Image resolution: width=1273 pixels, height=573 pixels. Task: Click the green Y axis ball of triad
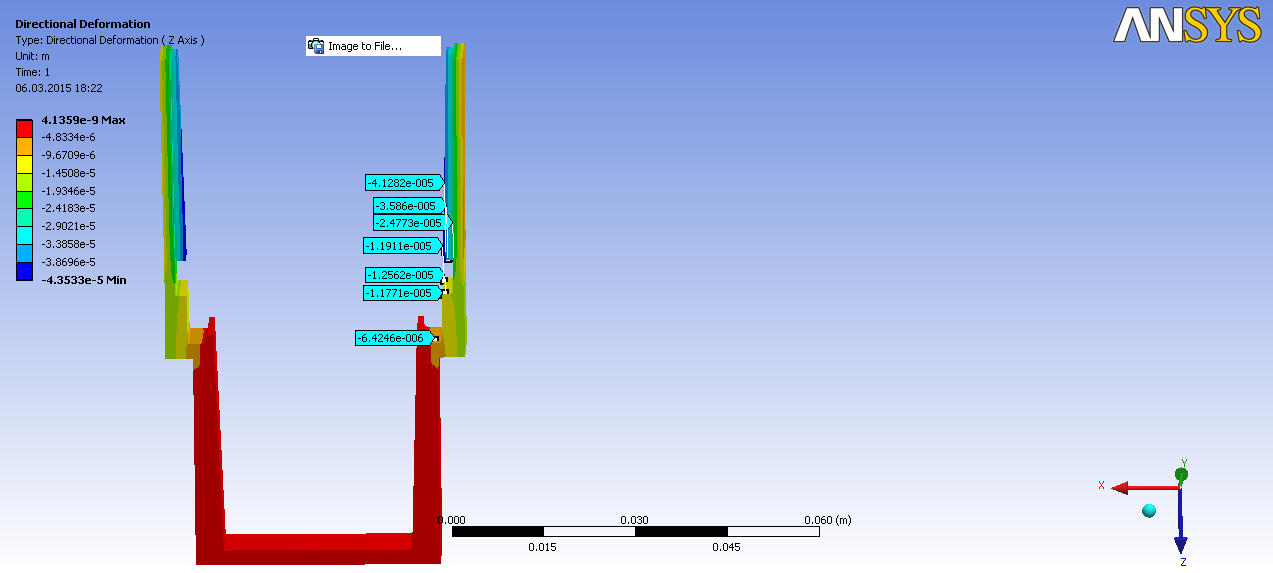coord(1182,473)
